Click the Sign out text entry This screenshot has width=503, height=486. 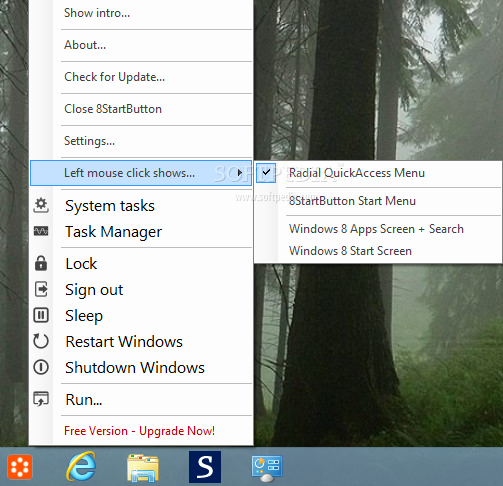[94, 290]
